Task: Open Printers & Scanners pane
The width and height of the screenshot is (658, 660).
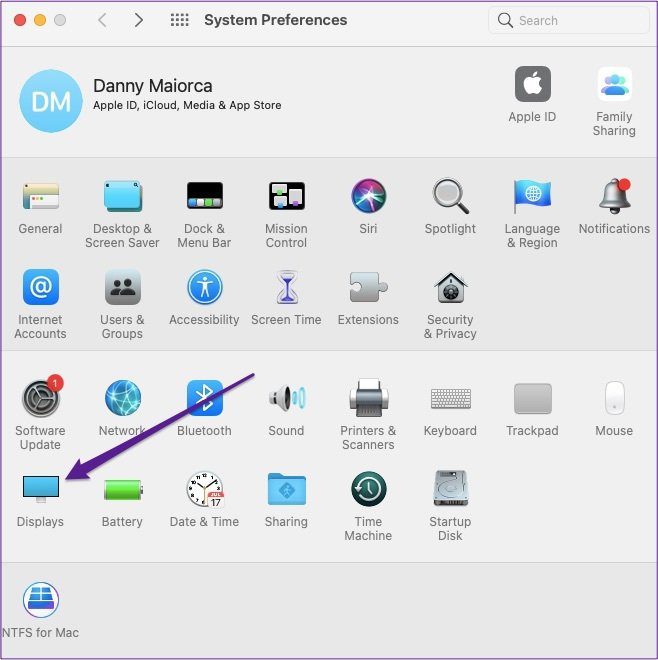Action: pyautogui.click(x=368, y=398)
